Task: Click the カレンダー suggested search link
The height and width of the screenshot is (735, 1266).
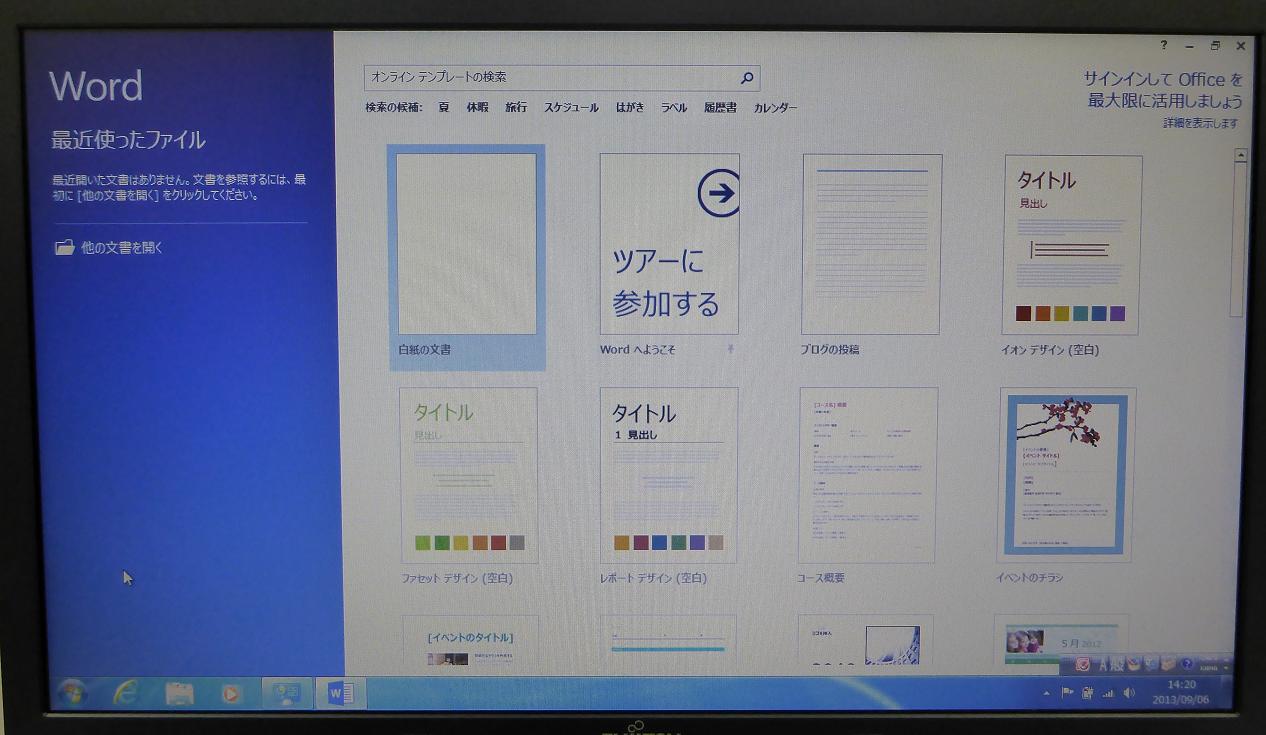Action: coord(775,108)
